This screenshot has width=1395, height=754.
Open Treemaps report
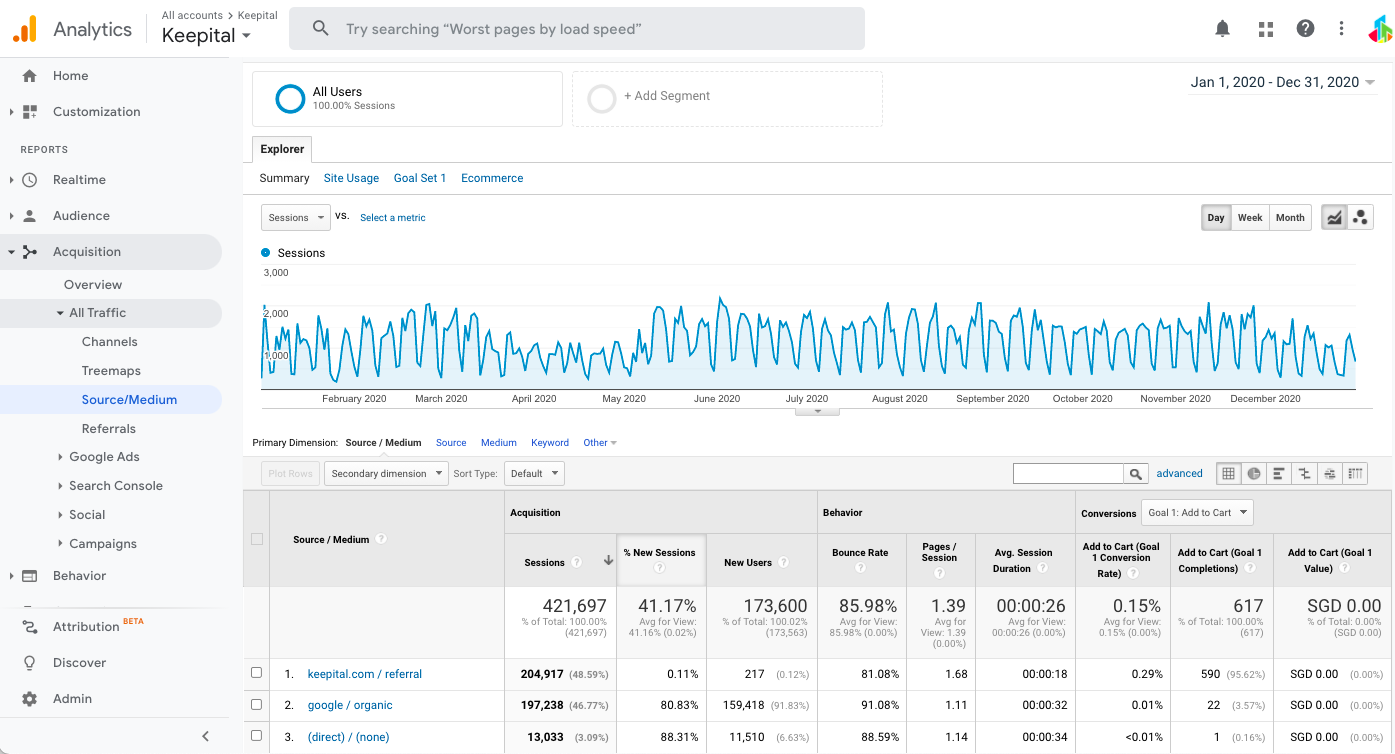(111, 371)
